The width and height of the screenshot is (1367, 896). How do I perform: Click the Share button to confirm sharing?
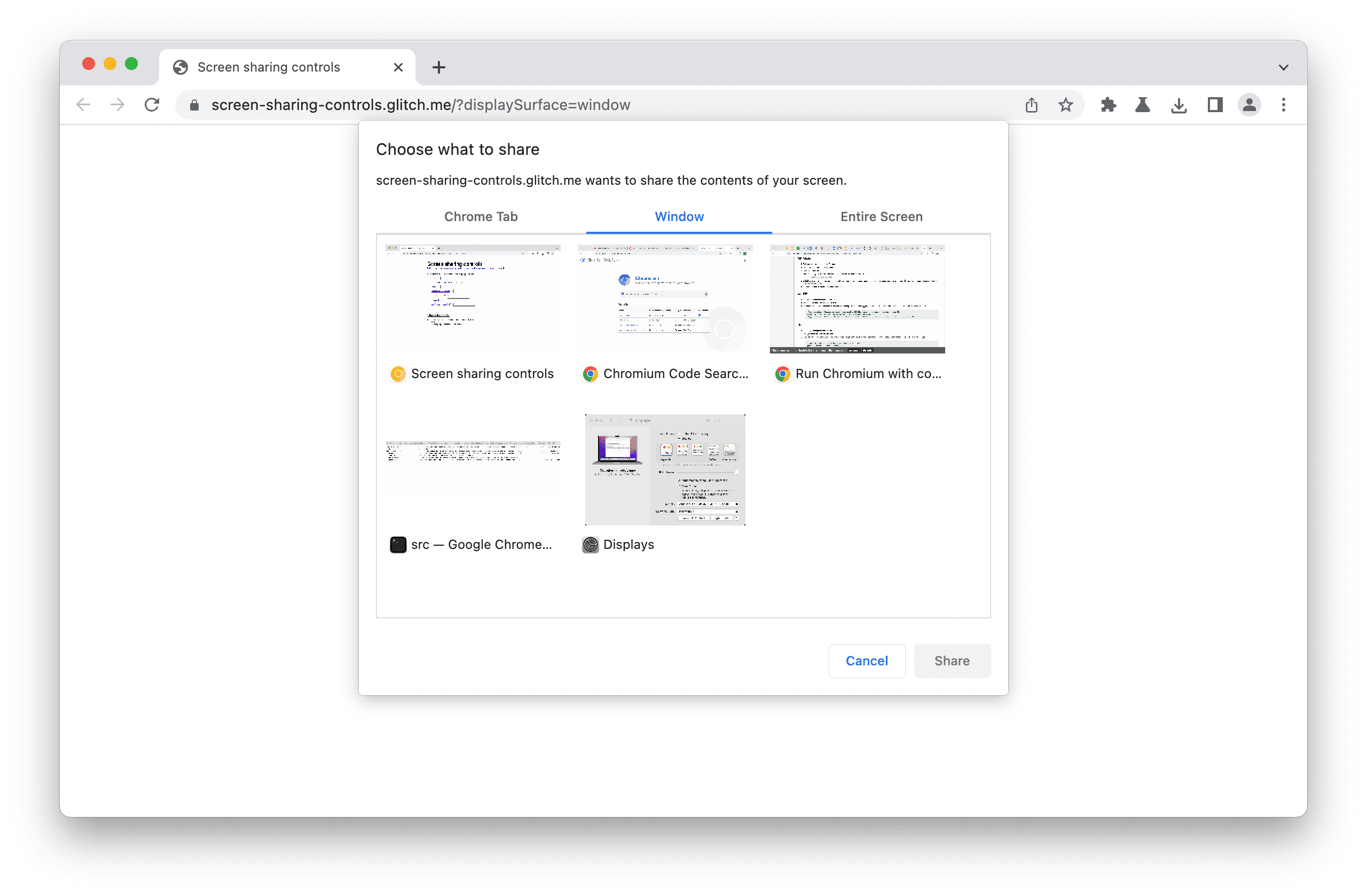coord(951,659)
